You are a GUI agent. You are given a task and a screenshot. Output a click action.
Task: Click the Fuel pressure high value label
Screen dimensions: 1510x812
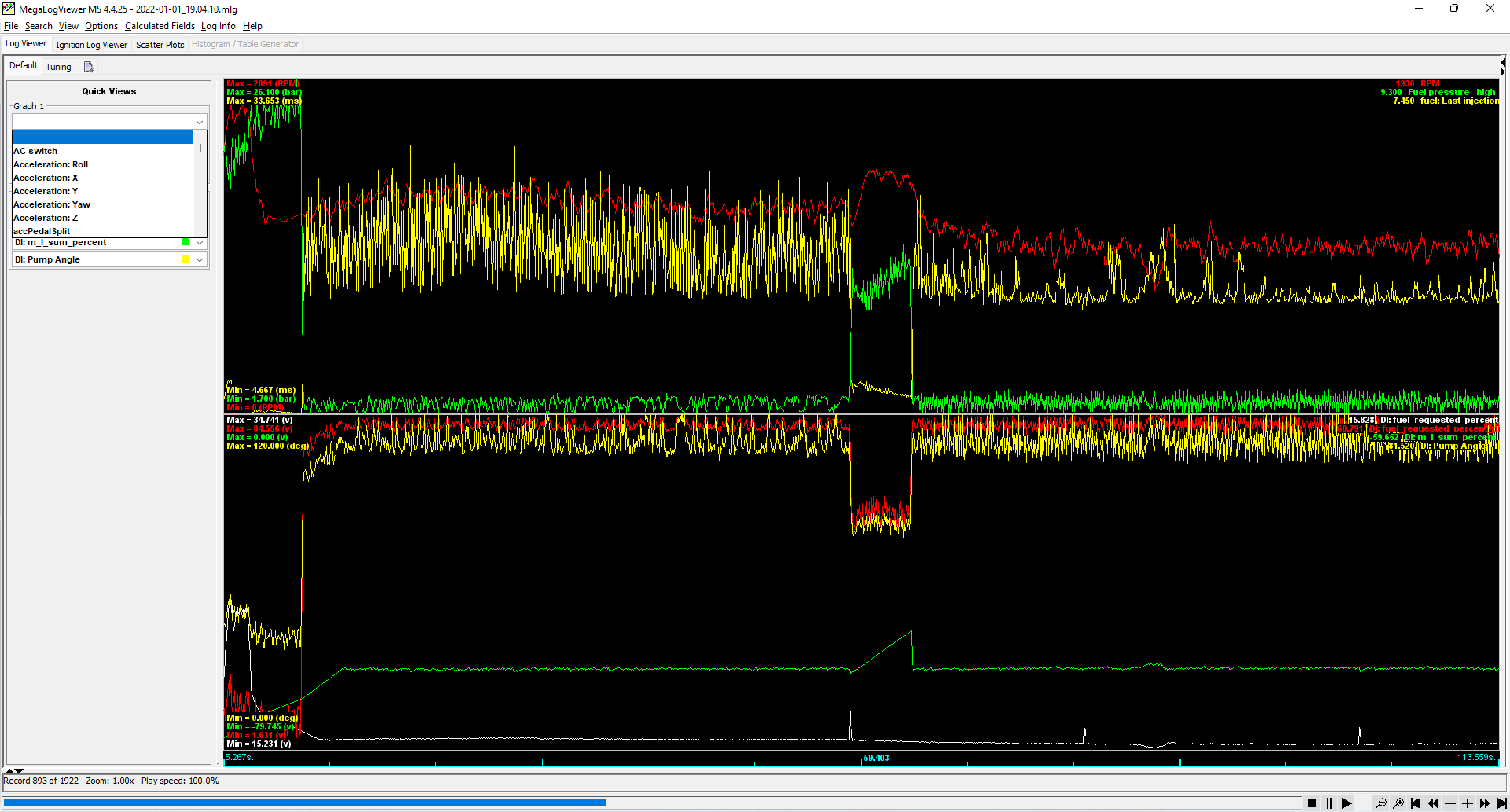1438,92
